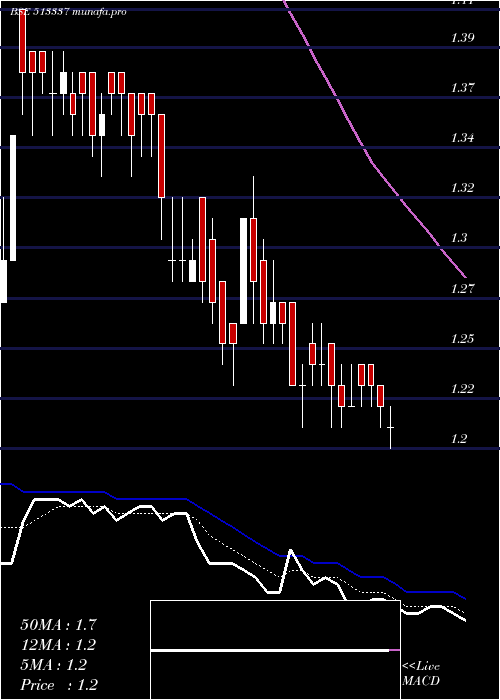Click the 'BSE 513337 munafa.pro' chart title
Image resolution: width=500 pixels, height=700 pixels.
tap(68, 12)
